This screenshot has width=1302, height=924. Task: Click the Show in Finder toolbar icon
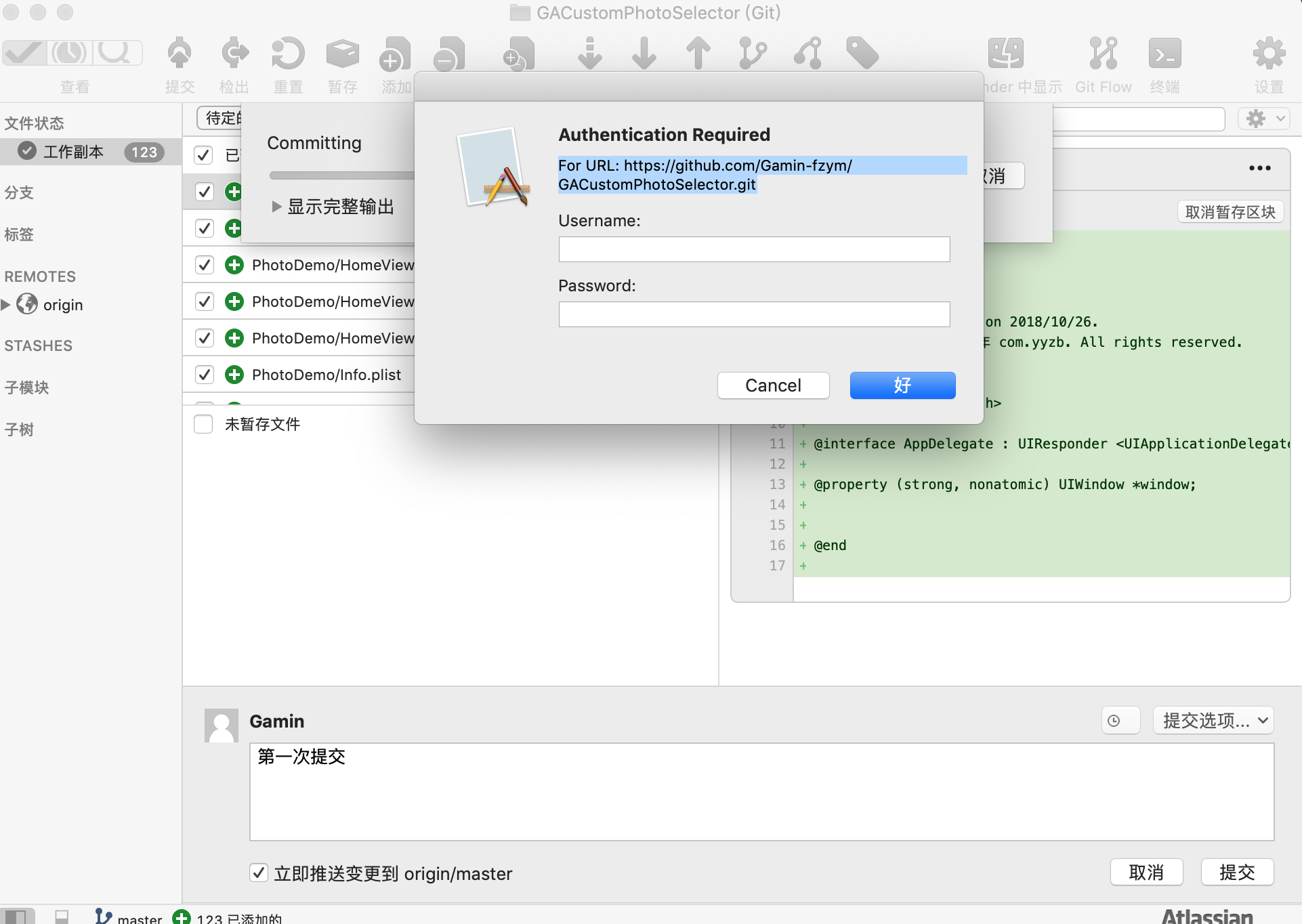point(1006,54)
